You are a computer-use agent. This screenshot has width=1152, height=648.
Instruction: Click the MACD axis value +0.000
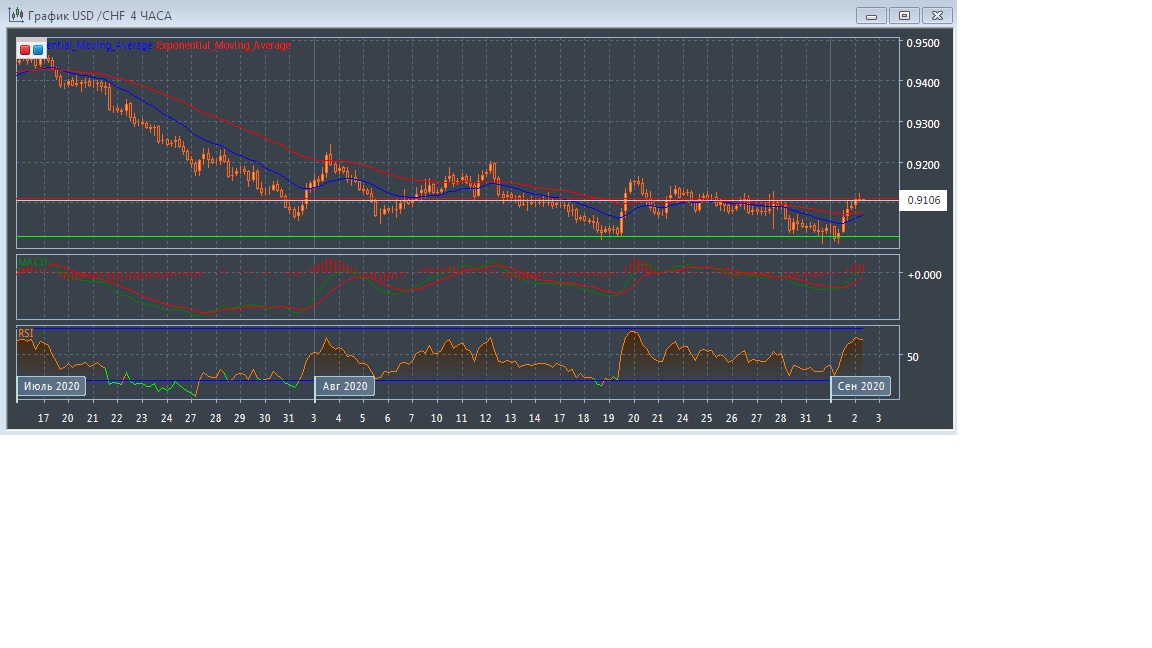[x=924, y=275]
